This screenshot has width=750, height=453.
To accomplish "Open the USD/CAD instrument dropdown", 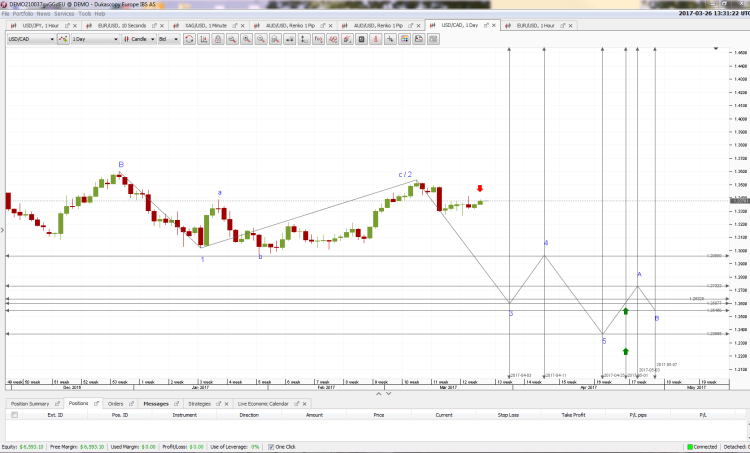I will click(31, 39).
